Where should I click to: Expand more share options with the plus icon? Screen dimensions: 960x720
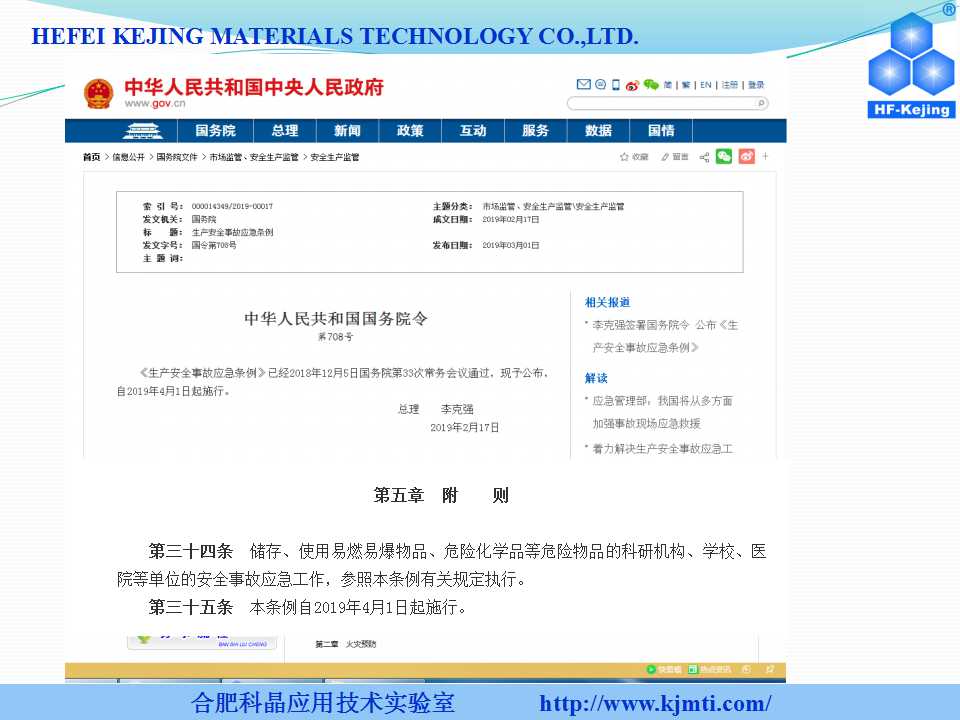tap(765, 156)
